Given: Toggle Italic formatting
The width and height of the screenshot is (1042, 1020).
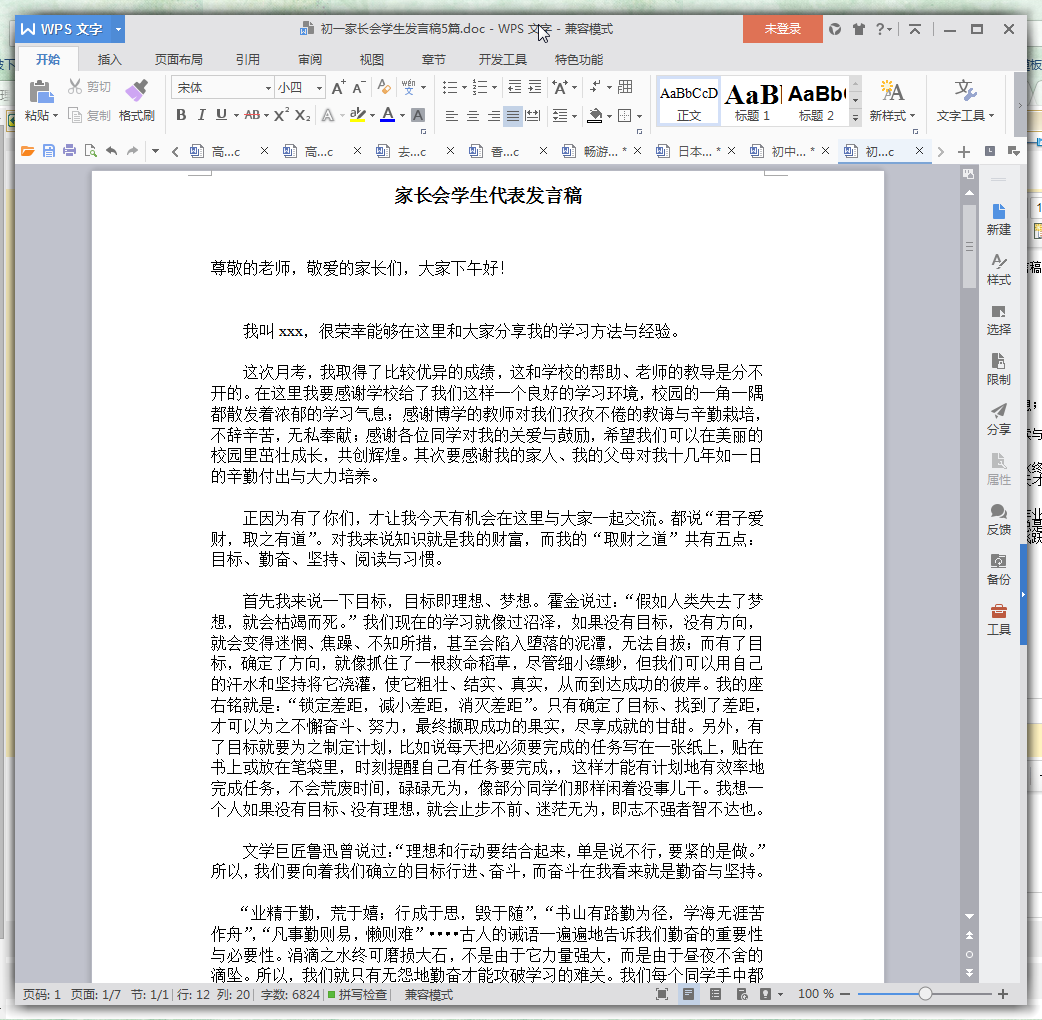Looking at the screenshot, I should pyautogui.click(x=201, y=115).
